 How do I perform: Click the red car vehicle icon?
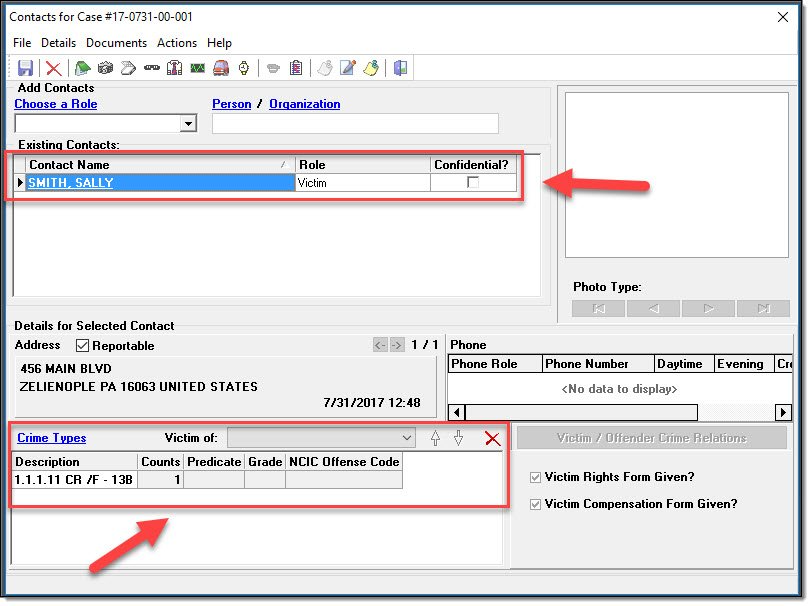(221, 68)
